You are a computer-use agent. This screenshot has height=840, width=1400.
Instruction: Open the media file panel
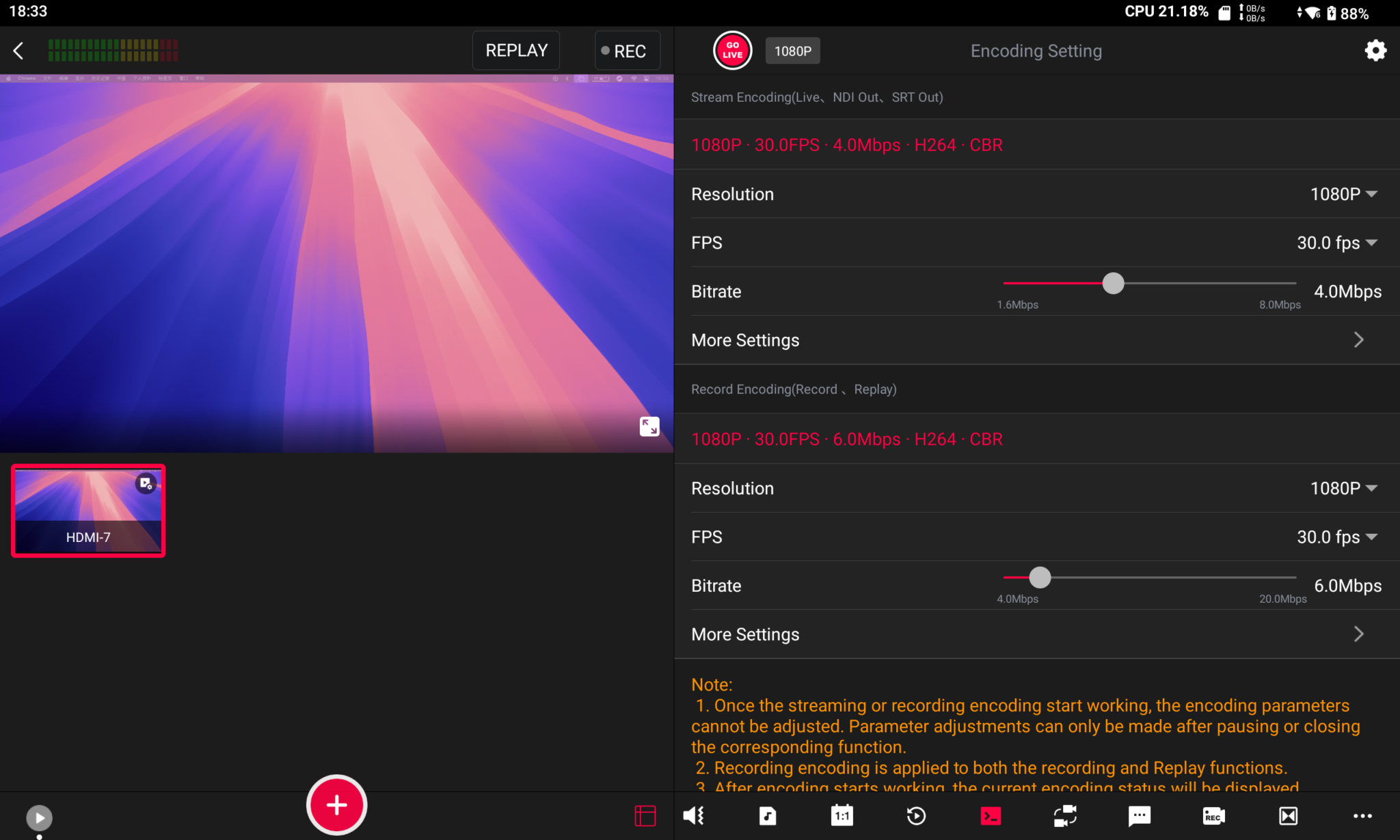tap(768, 815)
